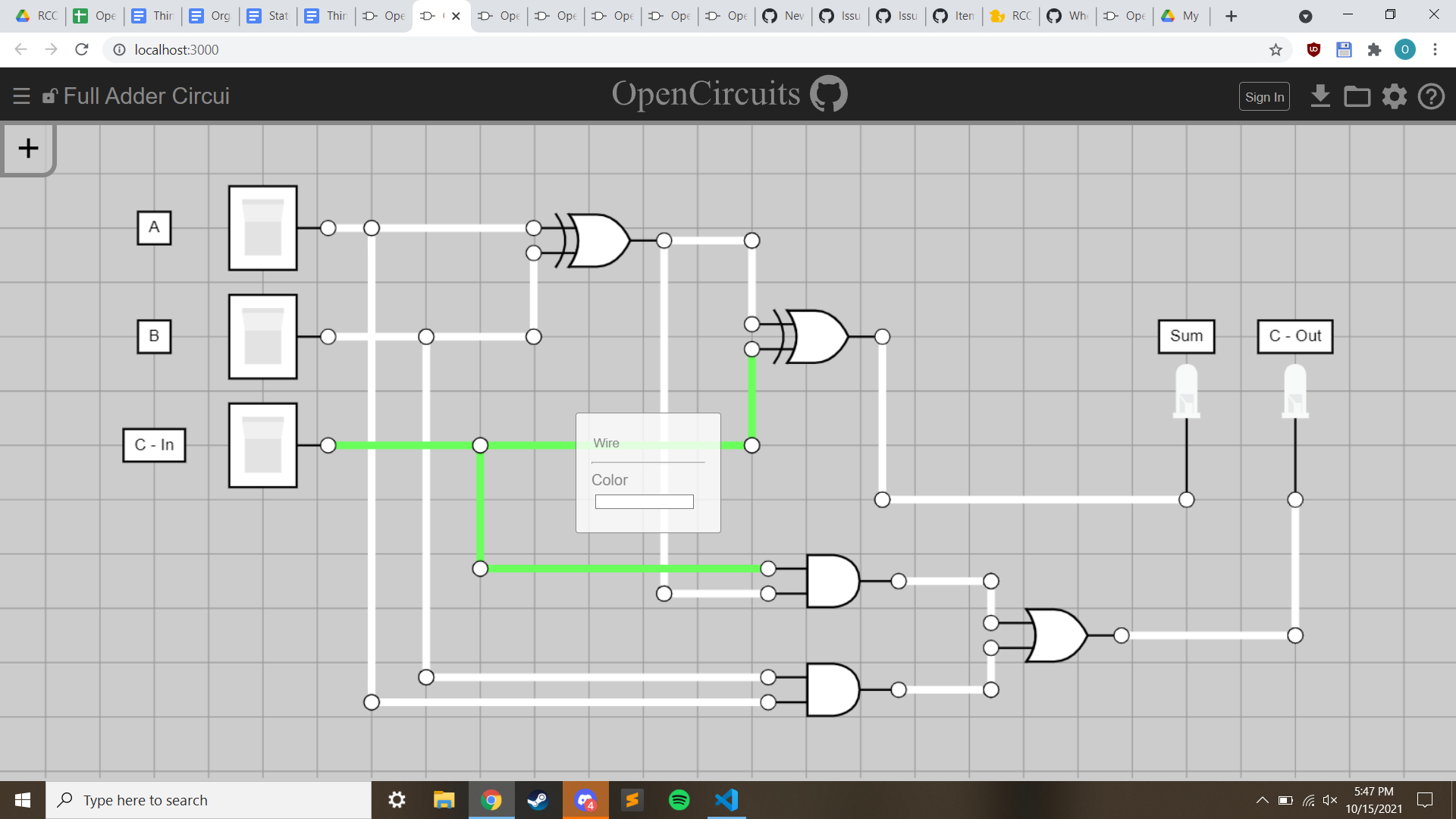Click the padlock icon next to the circuit title
1456x819 pixels.
pos(49,96)
